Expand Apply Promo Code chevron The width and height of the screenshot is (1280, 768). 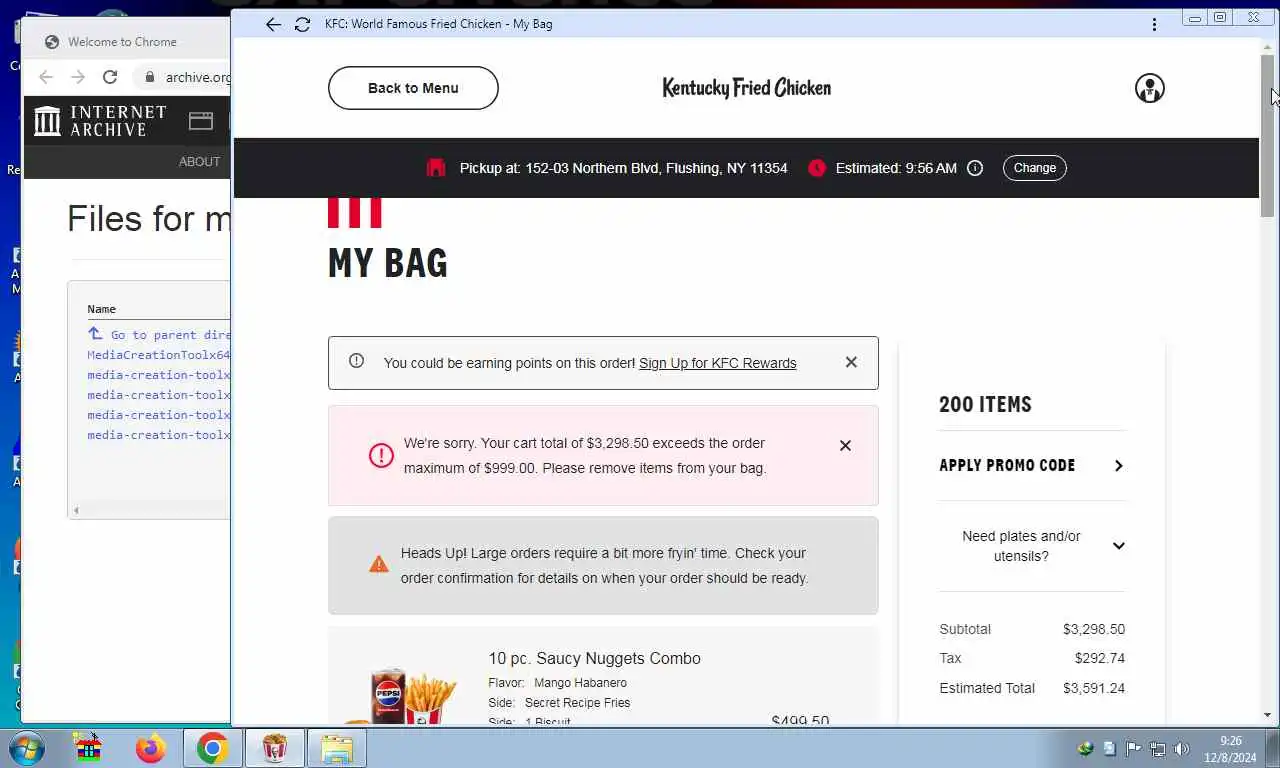[1119, 465]
